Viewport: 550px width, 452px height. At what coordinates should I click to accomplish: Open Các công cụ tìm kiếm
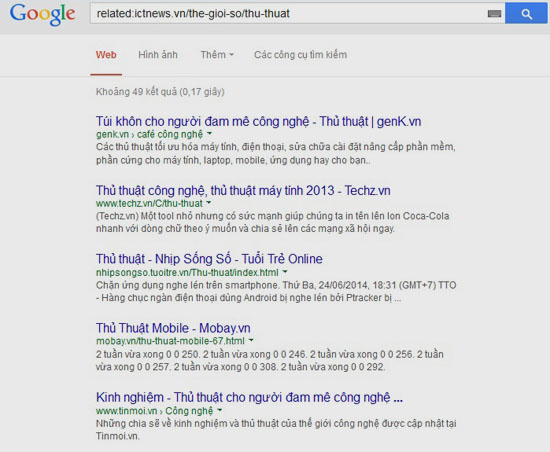[x=301, y=55]
